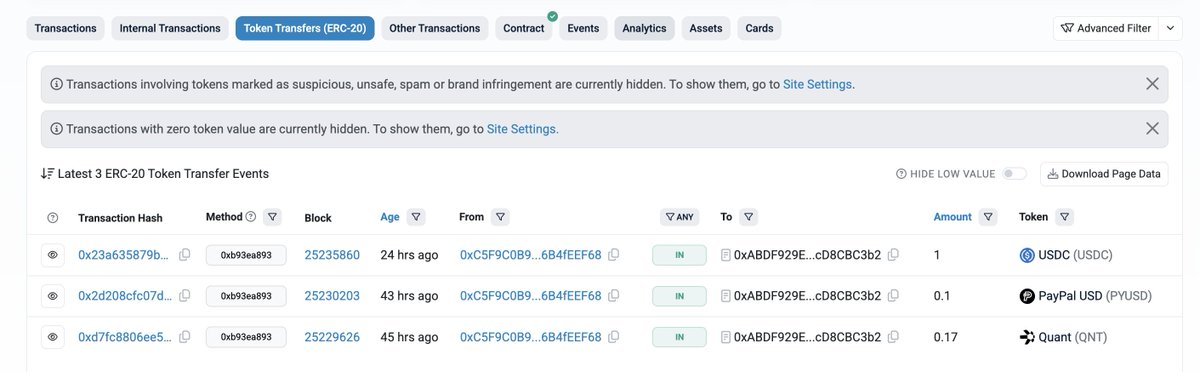Click the Method help question icon

(x=250, y=216)
